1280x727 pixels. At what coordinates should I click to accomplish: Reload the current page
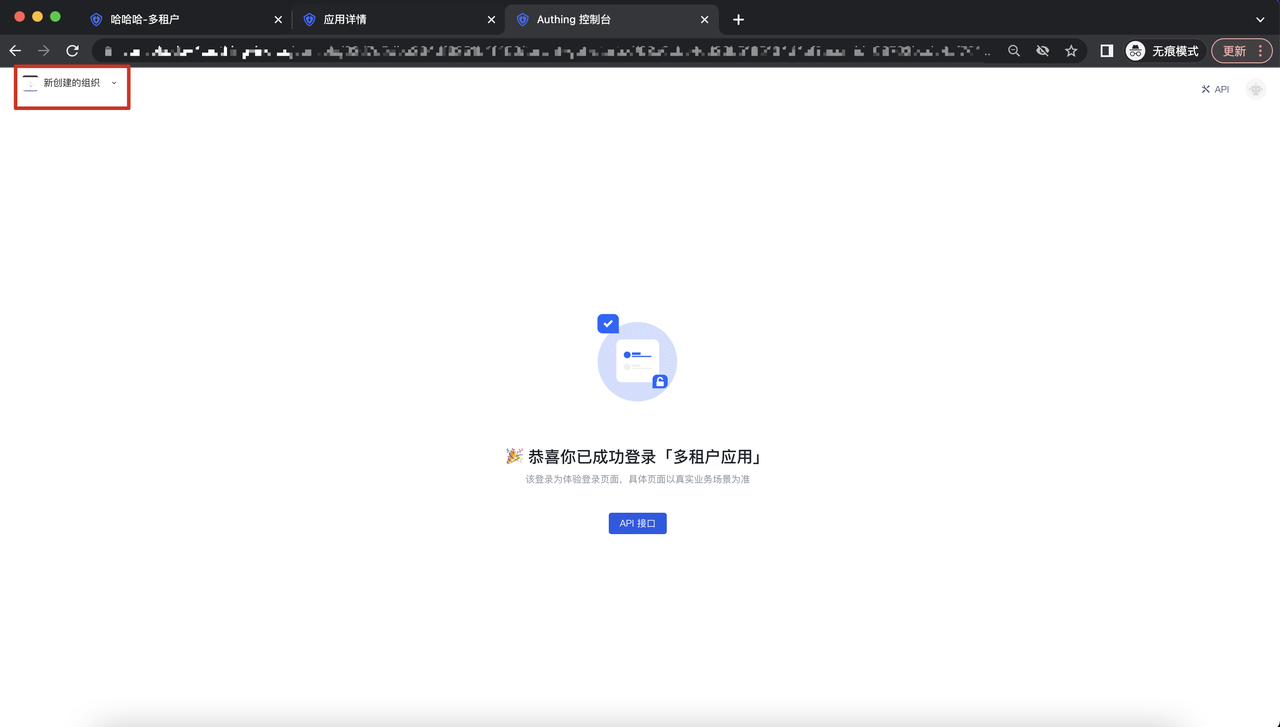pyautogui.click(x=72, y=51)
